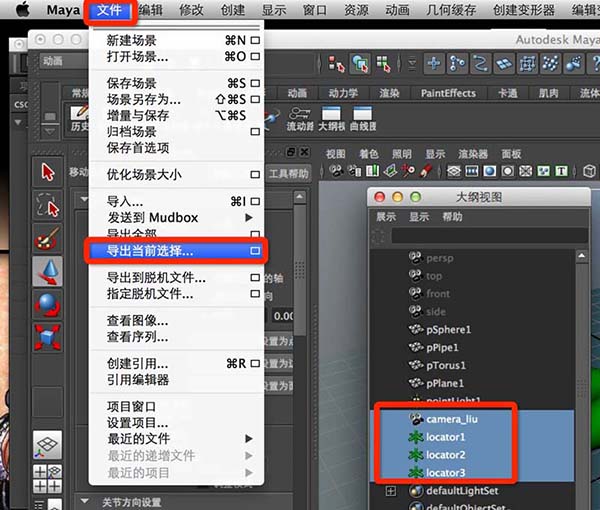Screen dimensions: 600x510
Task: Click the 工具帮助 button
Action: [288, 174]
